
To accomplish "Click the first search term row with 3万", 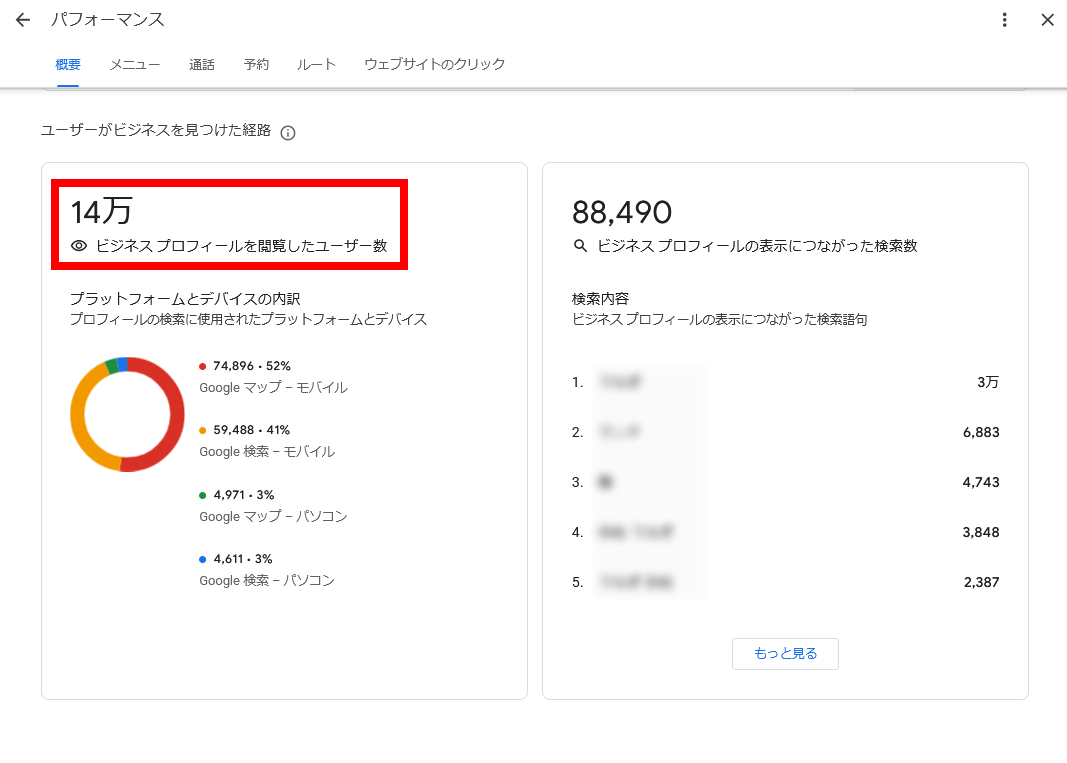I will click(785, 382).
